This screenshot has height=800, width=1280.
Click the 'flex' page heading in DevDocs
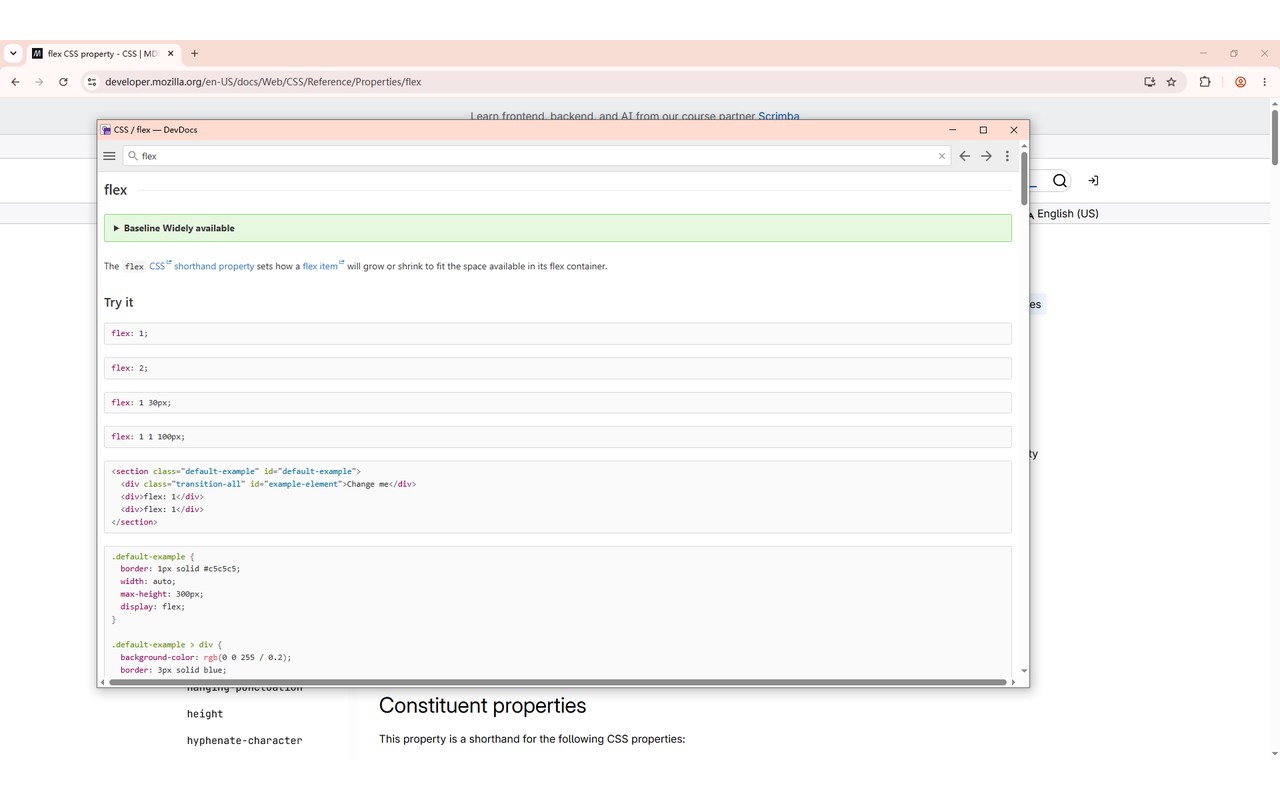[x=116, y=190]
